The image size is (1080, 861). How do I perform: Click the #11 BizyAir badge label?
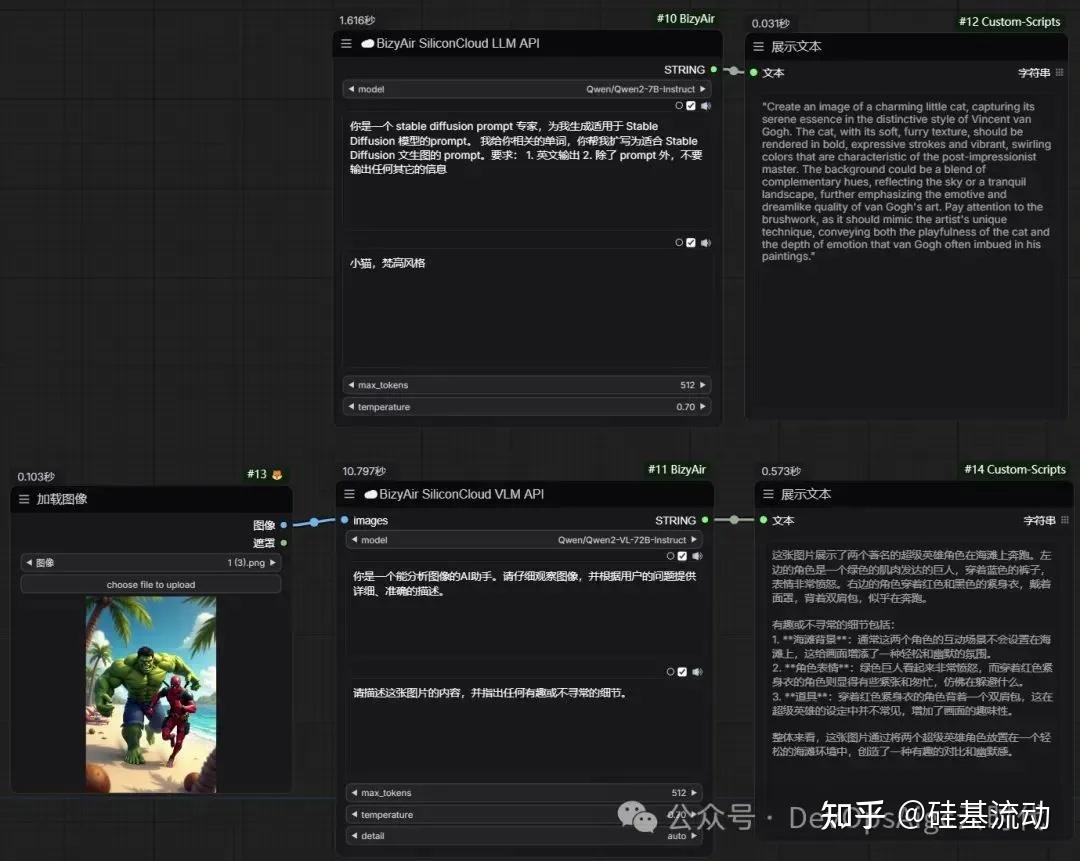677,470
